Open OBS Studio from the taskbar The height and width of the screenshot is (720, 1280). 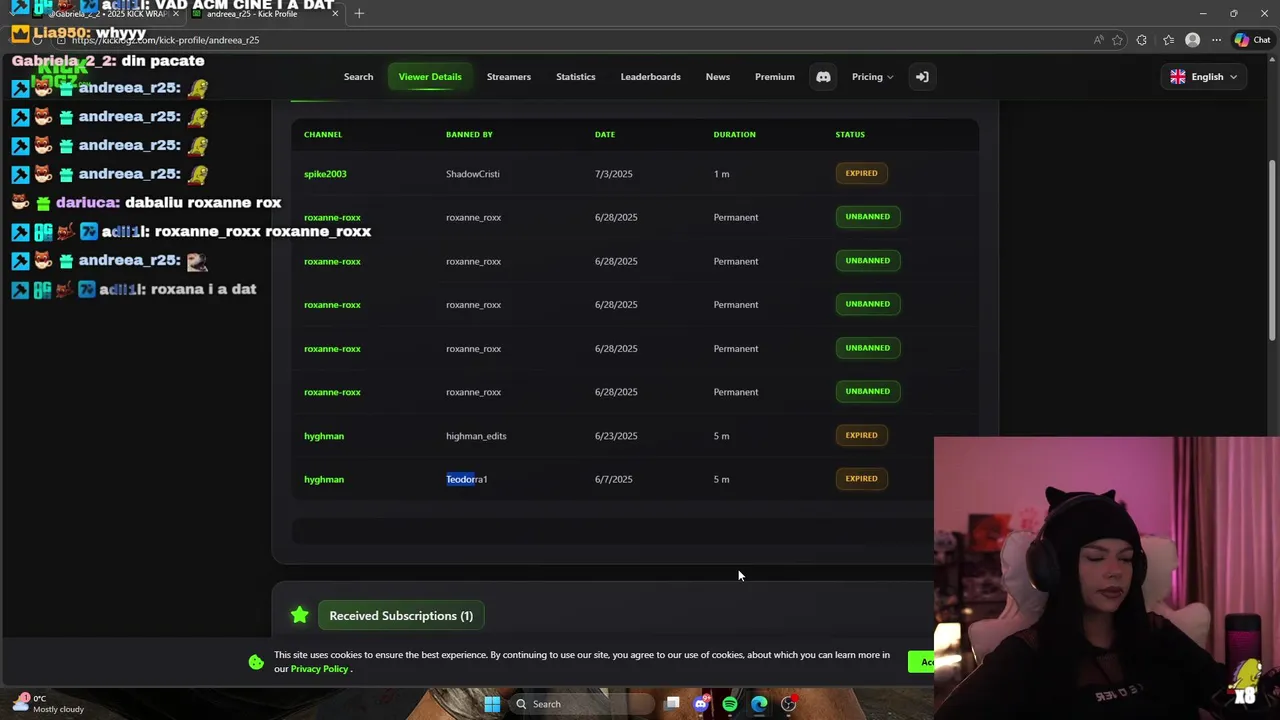coord(789,704)
